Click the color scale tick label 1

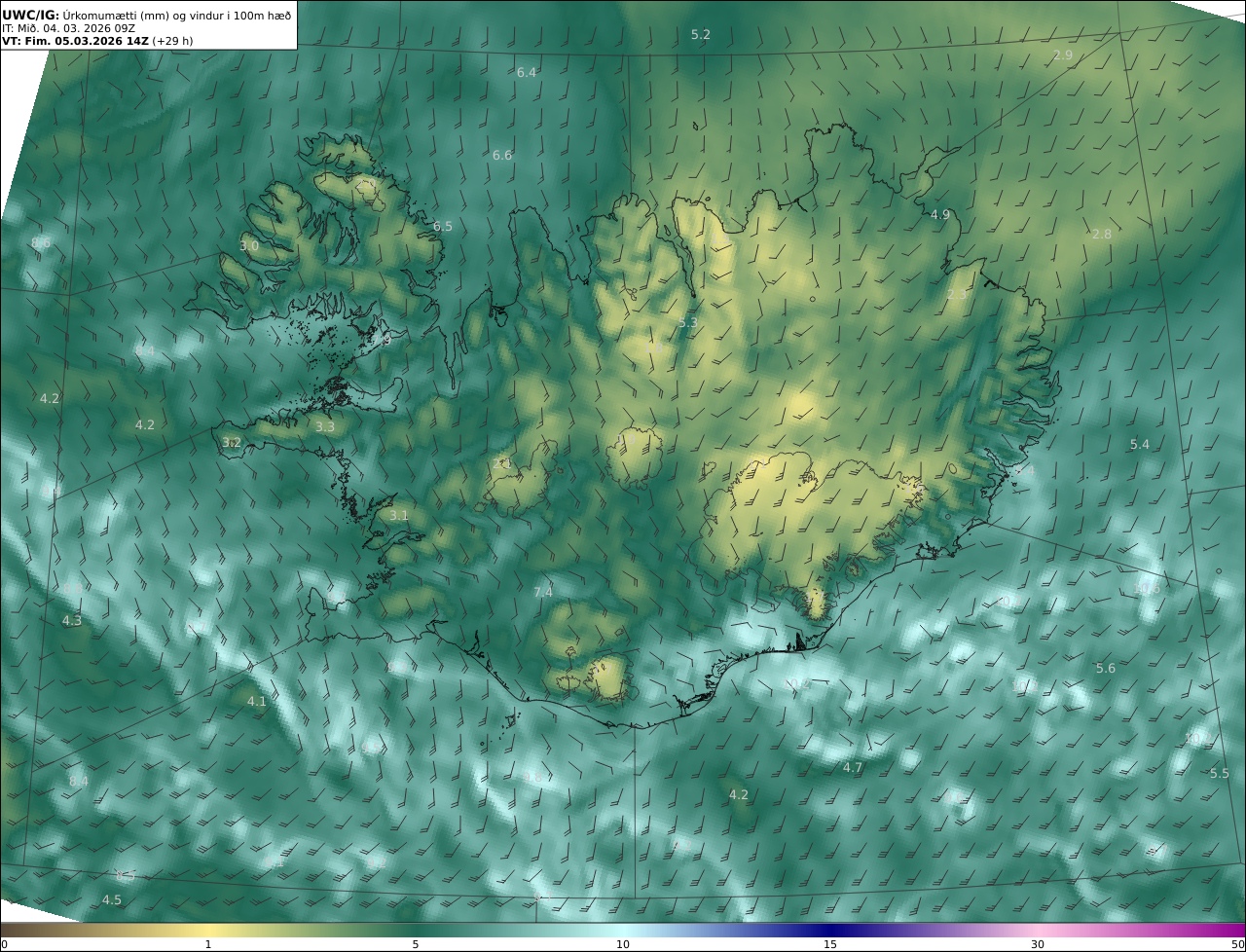tap(207, 944)
